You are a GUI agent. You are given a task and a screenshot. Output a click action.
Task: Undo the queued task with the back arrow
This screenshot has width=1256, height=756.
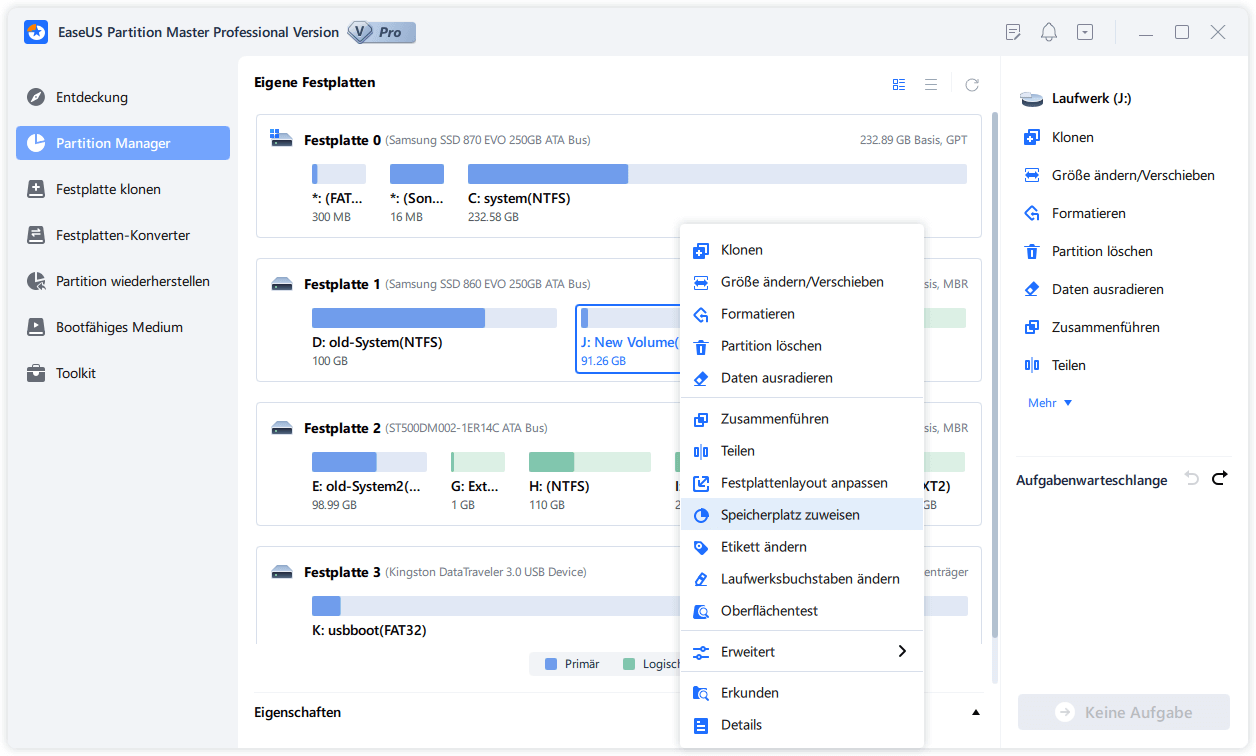[1191, 479]
